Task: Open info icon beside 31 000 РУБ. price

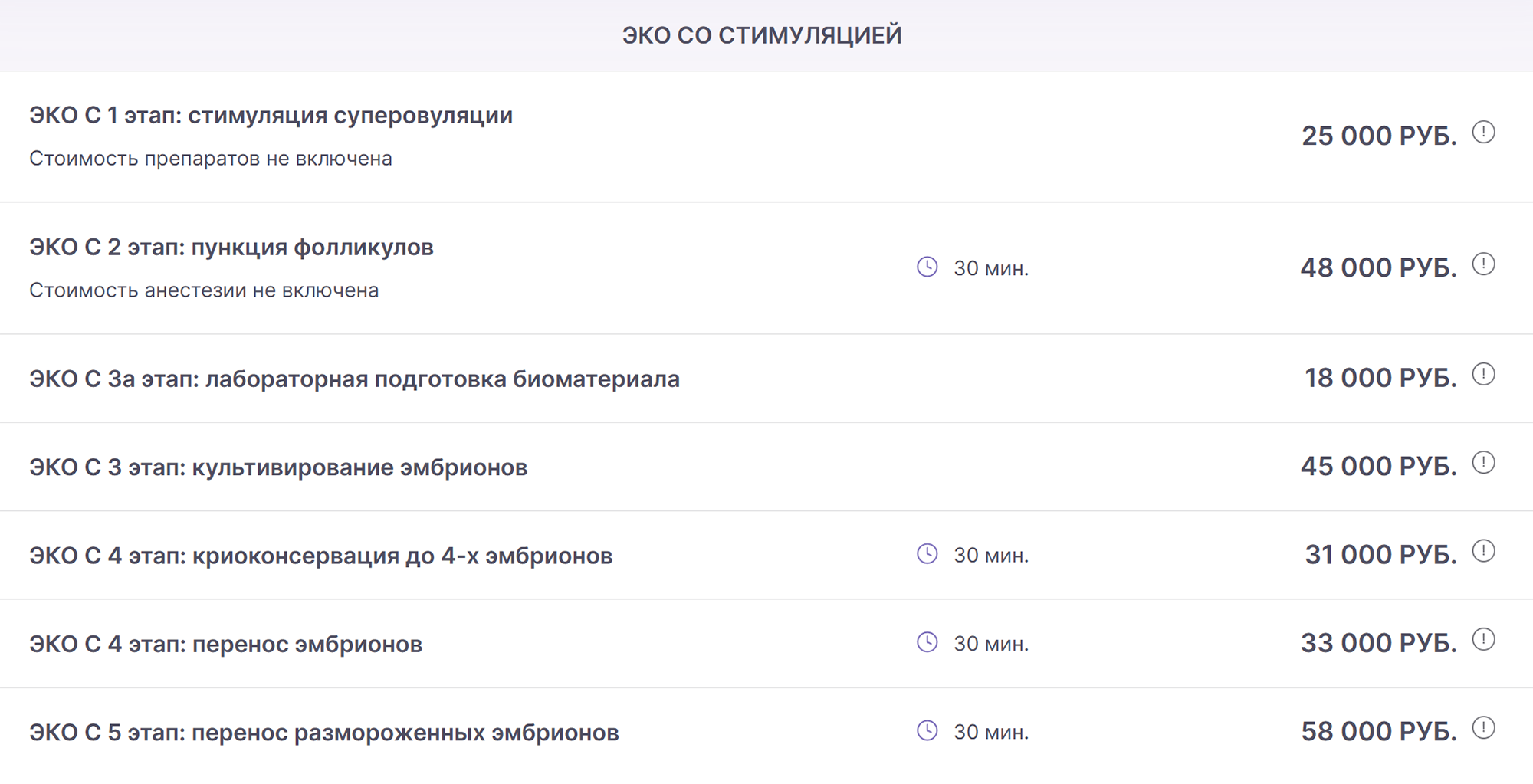Action: (1483, 551)
